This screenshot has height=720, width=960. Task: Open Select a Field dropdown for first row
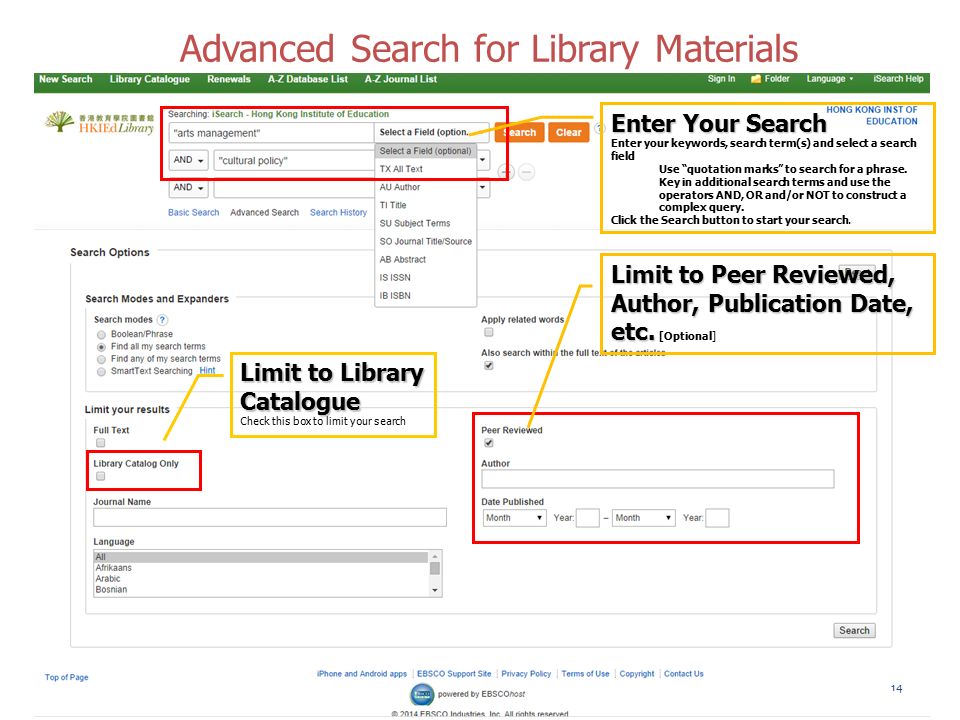[432, 132]
